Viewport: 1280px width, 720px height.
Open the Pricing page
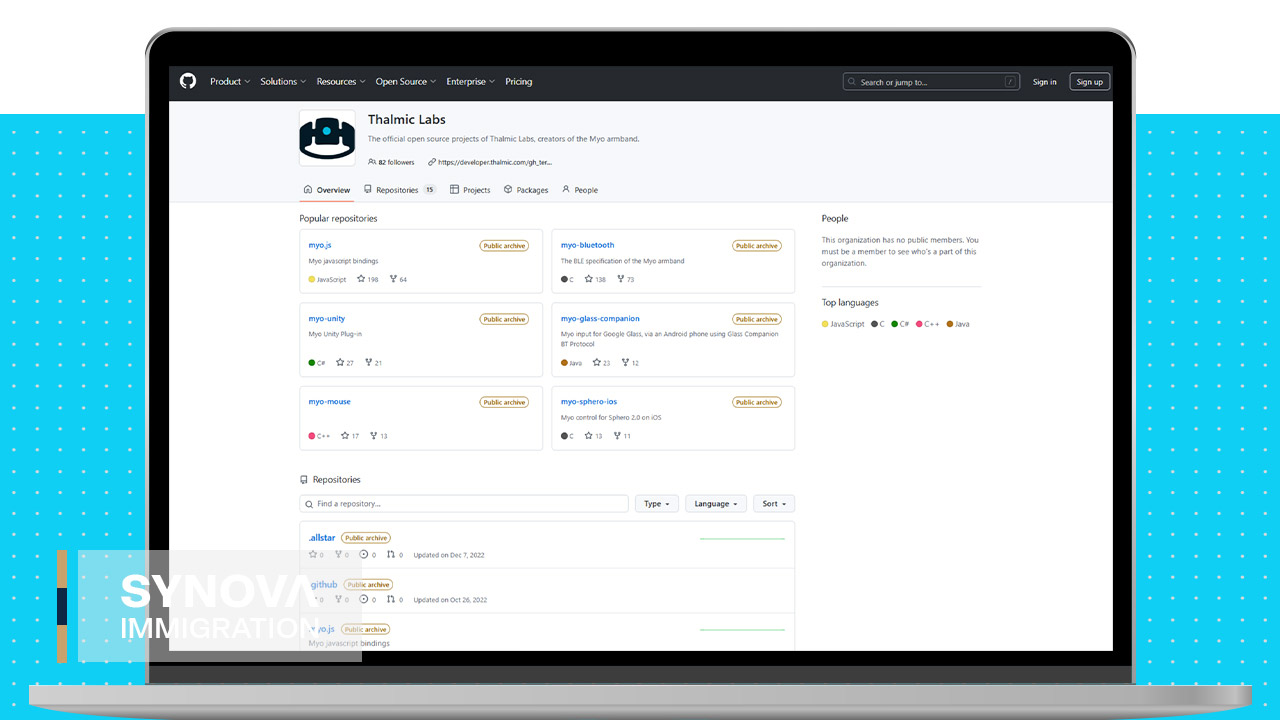pos(519,82)
